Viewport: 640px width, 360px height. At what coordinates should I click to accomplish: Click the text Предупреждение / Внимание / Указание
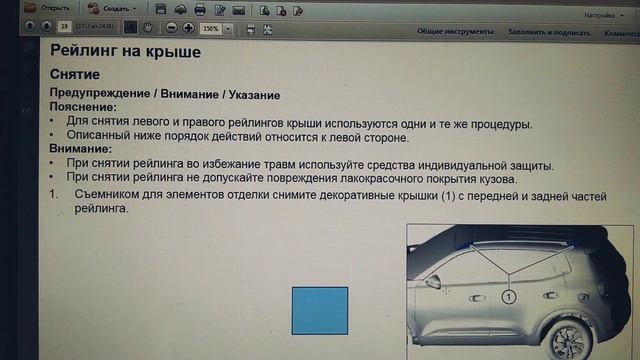(x=165, y=94)
